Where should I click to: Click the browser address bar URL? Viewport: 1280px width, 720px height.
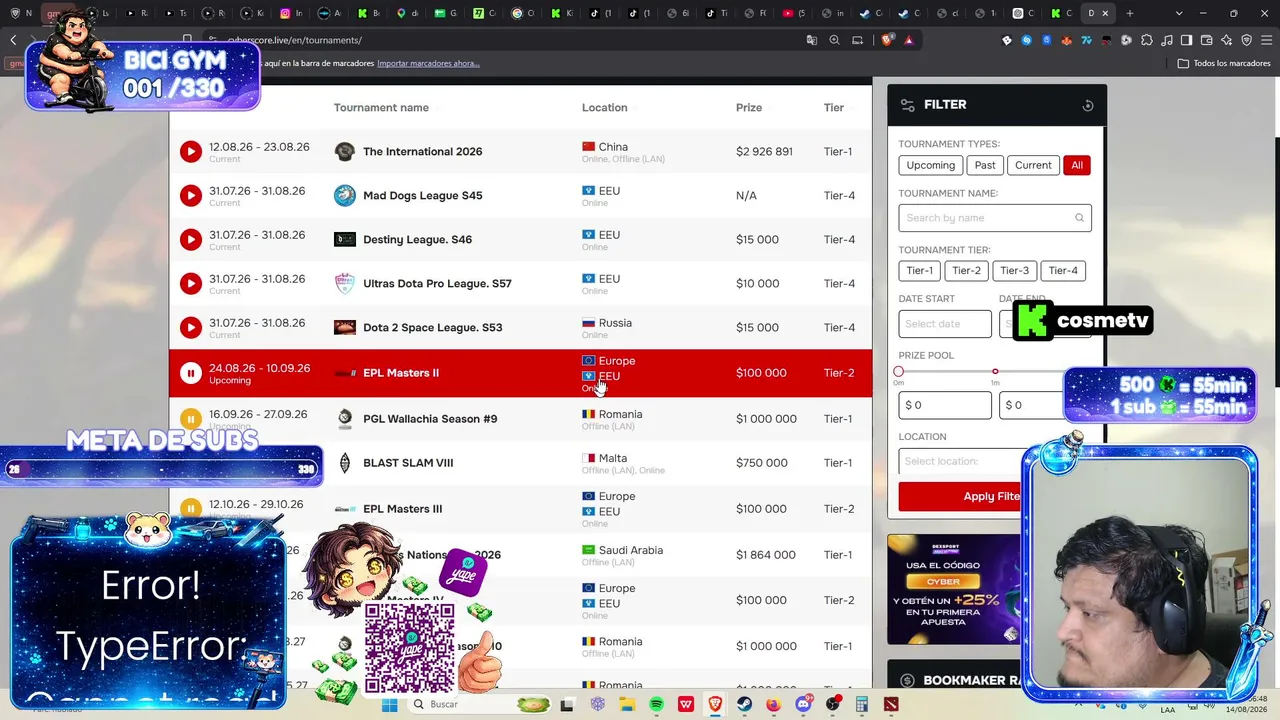pyautogui.click(x=296, y=40)
